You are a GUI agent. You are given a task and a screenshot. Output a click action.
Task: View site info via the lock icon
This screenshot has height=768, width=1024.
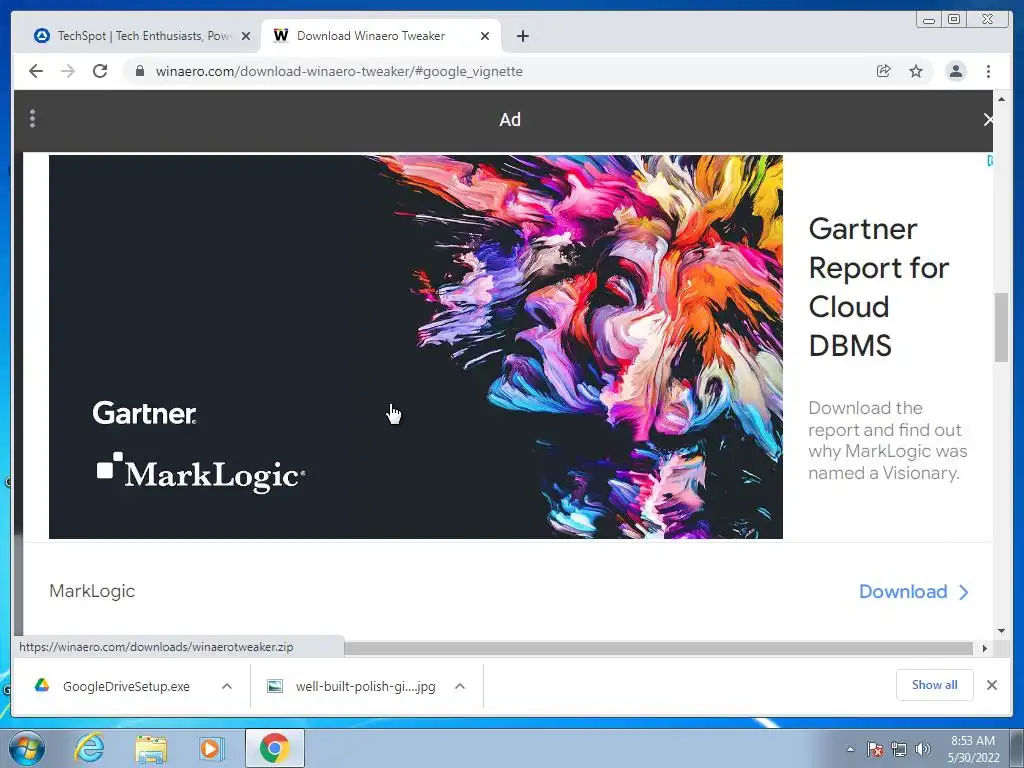(x=140, y=71)
